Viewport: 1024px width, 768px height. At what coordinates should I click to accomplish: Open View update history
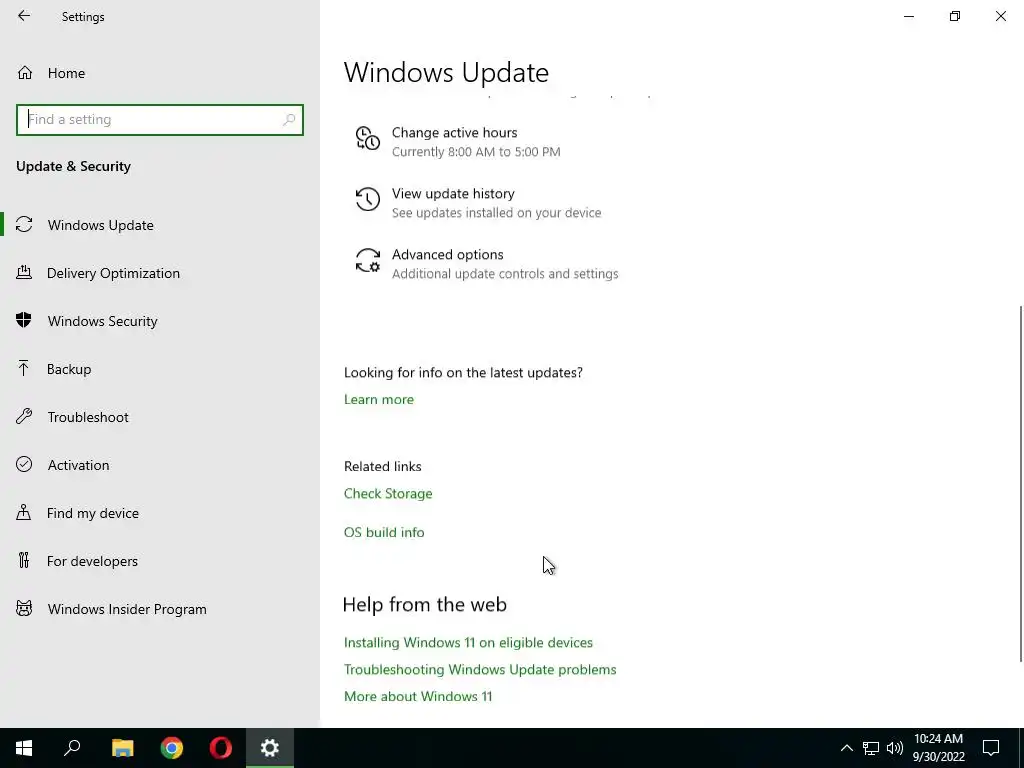(x=453, y=194)
